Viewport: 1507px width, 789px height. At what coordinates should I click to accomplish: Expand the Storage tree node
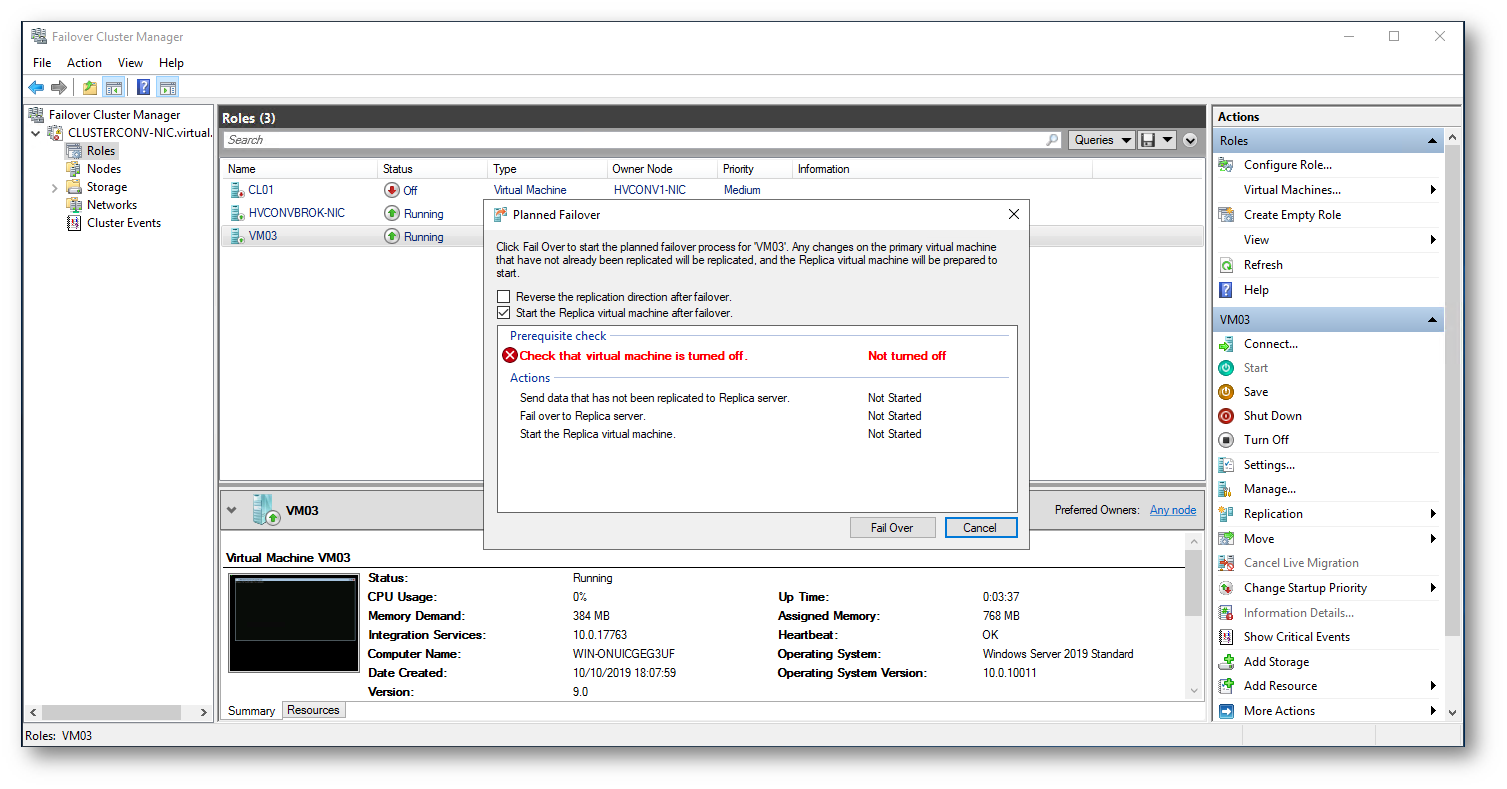pyautogui.click(x=54, y=188)
